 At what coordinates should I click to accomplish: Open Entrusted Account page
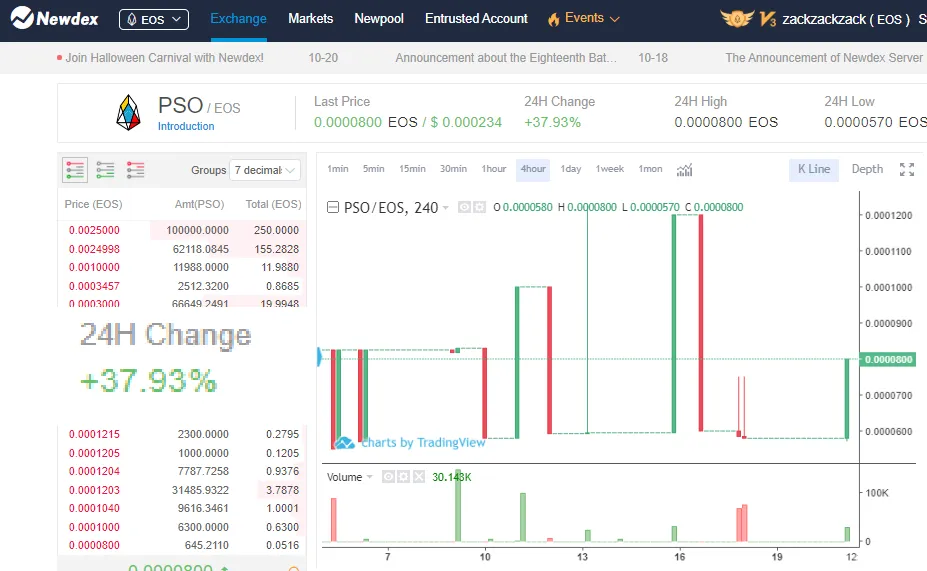click(x=476, y=19)
